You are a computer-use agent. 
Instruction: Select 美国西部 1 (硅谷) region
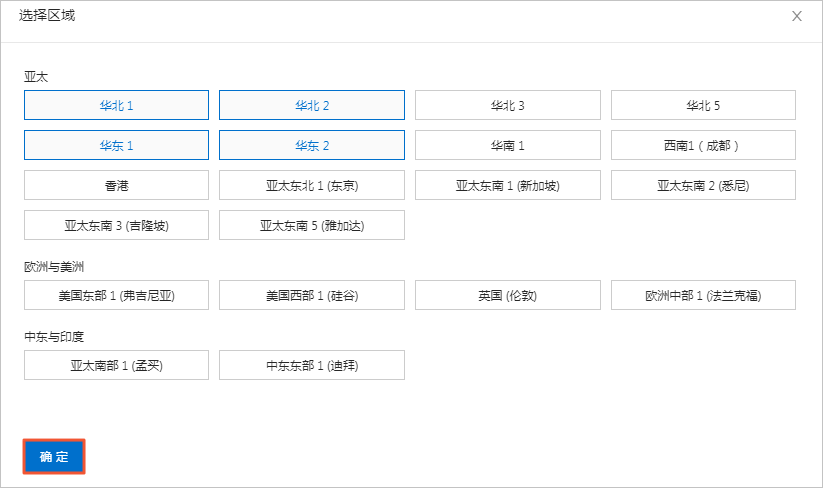coord(312,295)
